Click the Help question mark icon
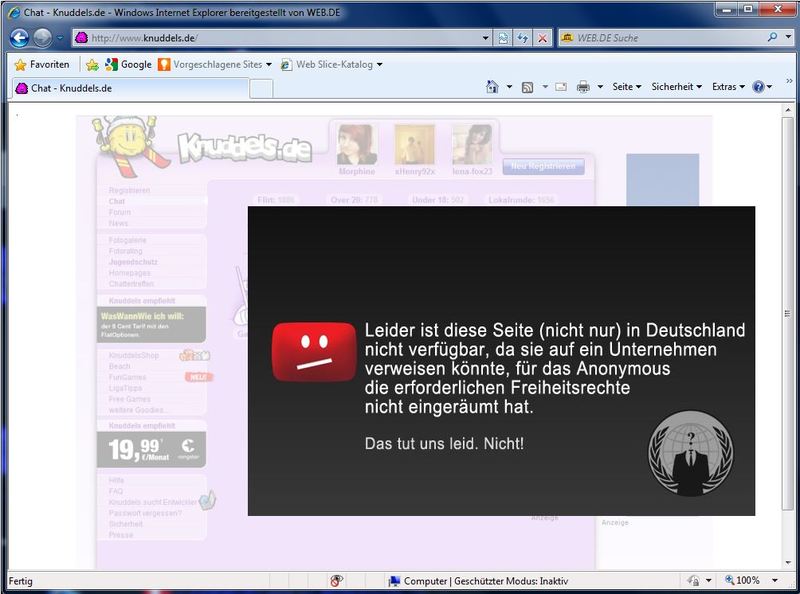 click(x=757, y=87)
